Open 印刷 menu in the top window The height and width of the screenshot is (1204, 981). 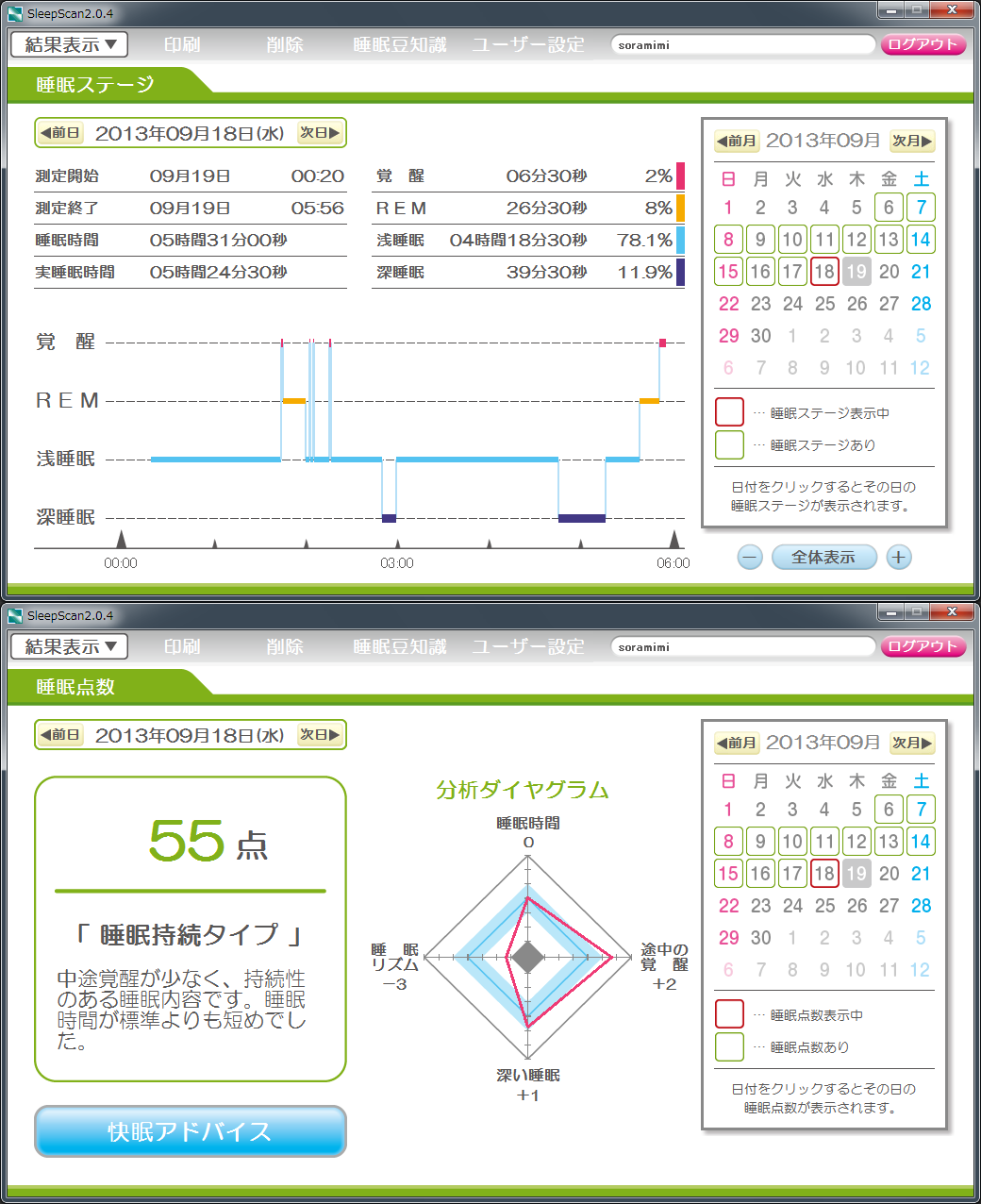click(181, 44)
